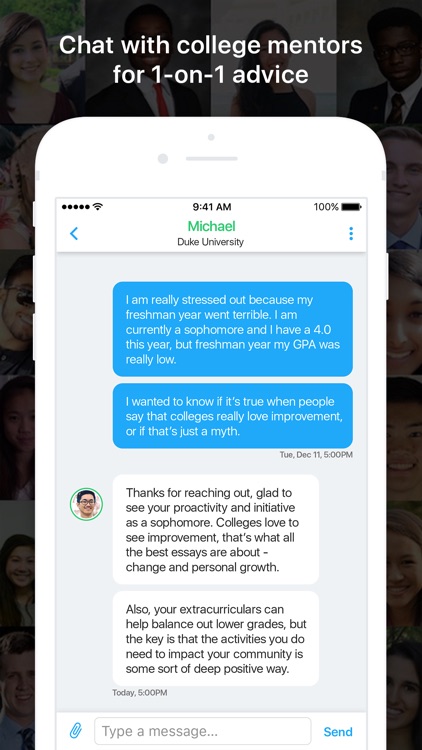
Task: Focus the Type a message field
Action: (x=202, y=731)
